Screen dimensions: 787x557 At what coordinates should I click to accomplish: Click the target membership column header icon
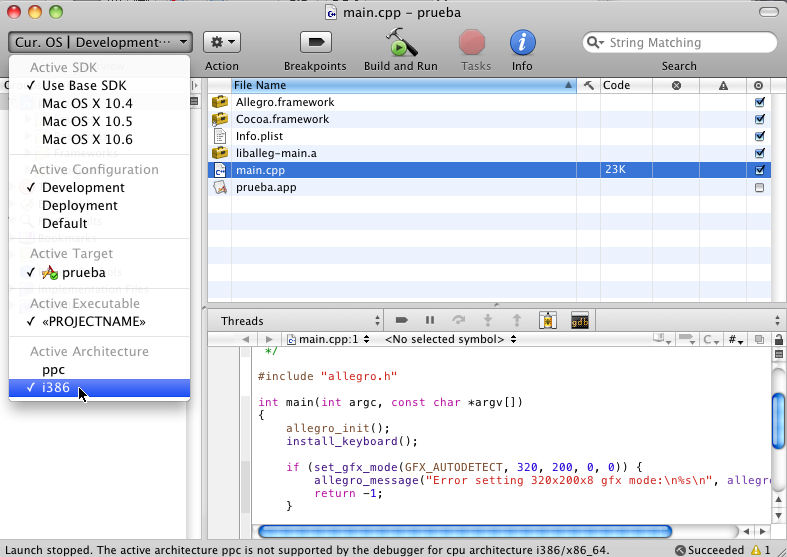coord(758,85)
